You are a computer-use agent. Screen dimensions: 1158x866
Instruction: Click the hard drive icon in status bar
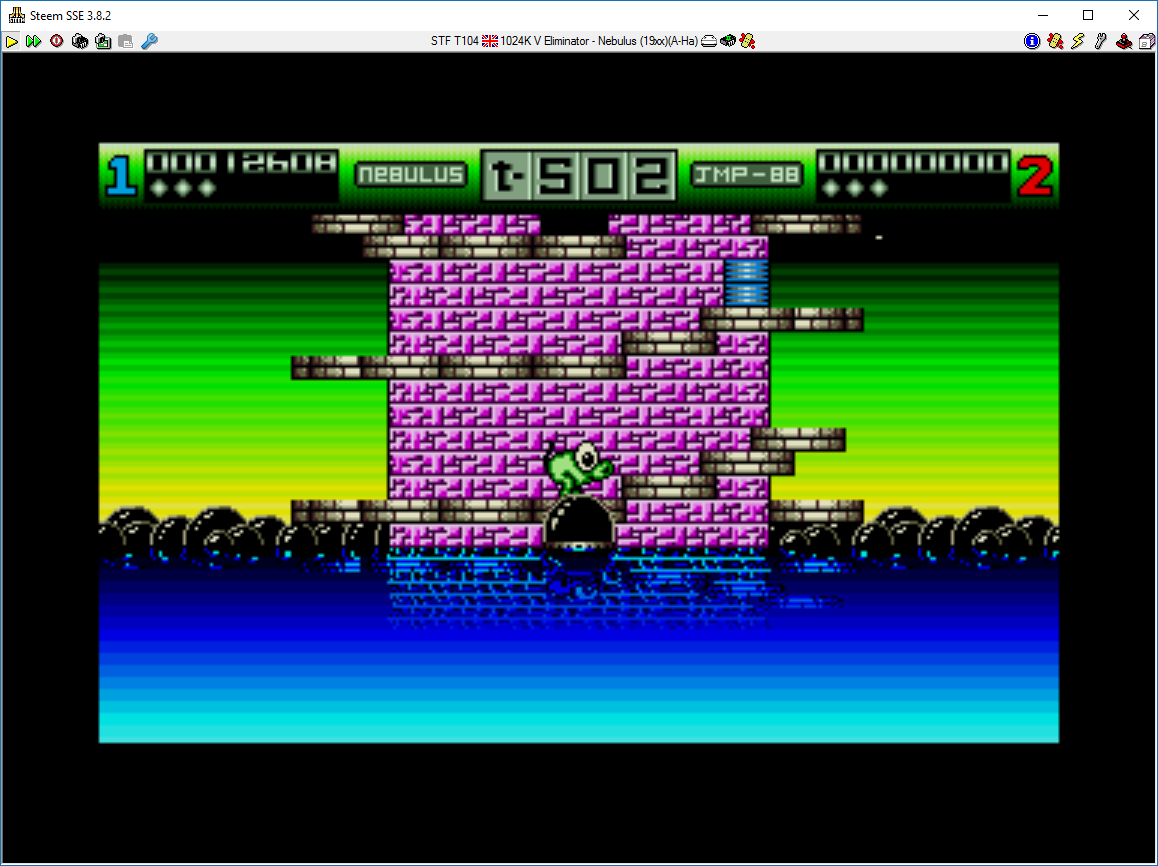(709, 41)
